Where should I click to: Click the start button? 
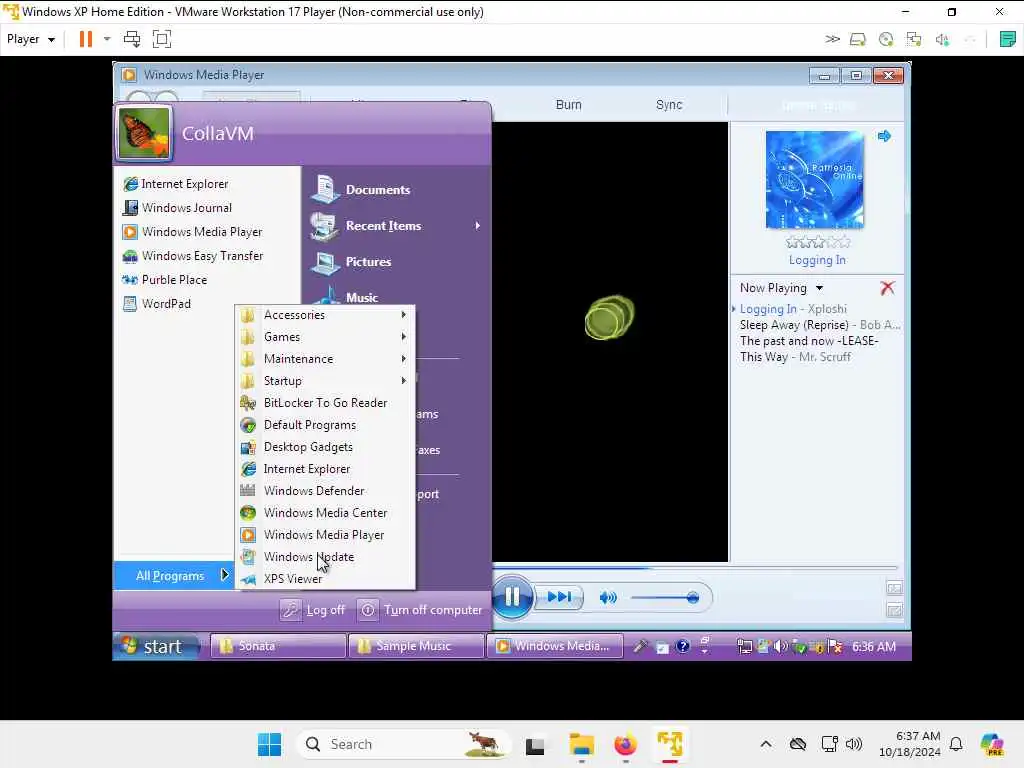pos(156,647)
